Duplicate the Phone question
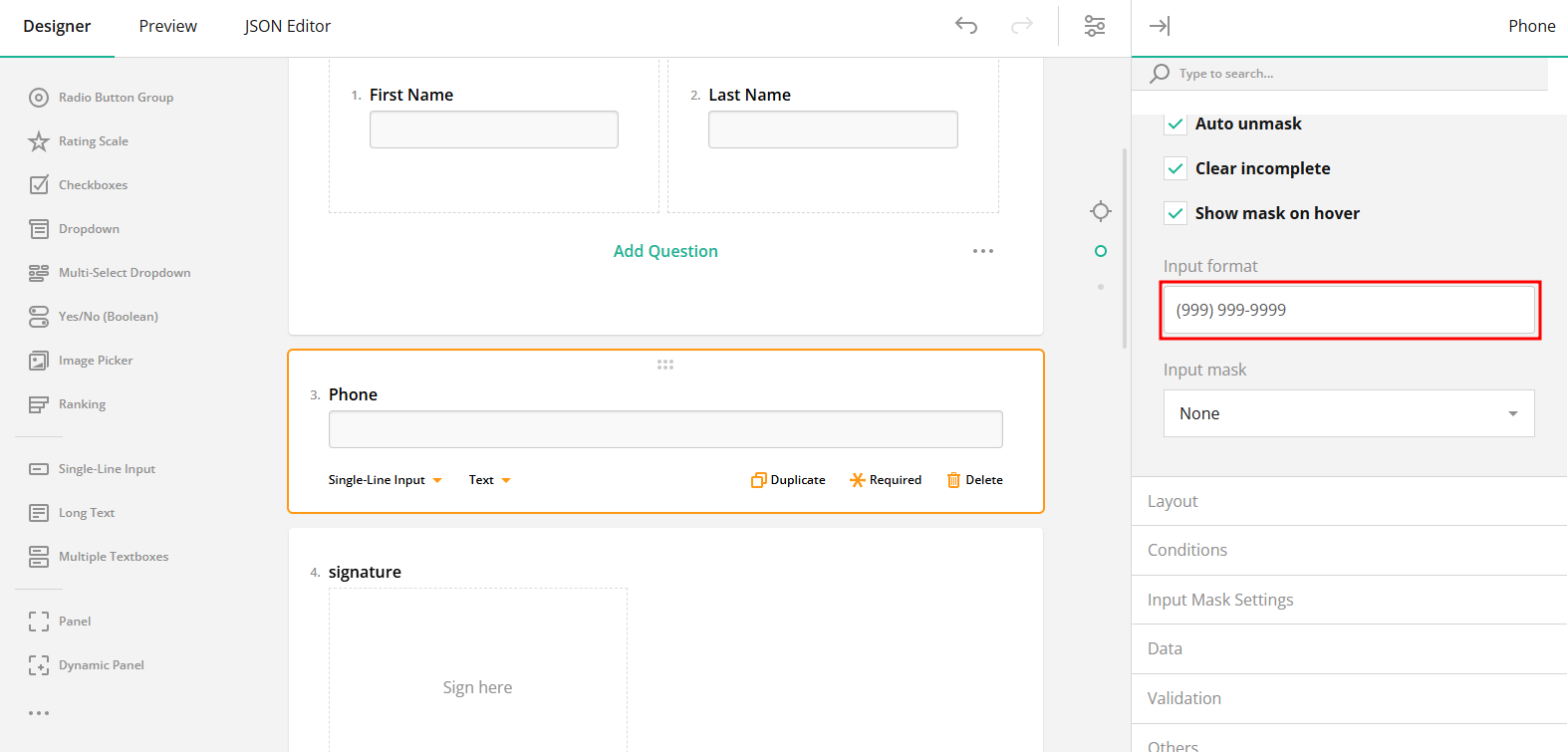This screenshot has width=1568, height=752. 788,480
